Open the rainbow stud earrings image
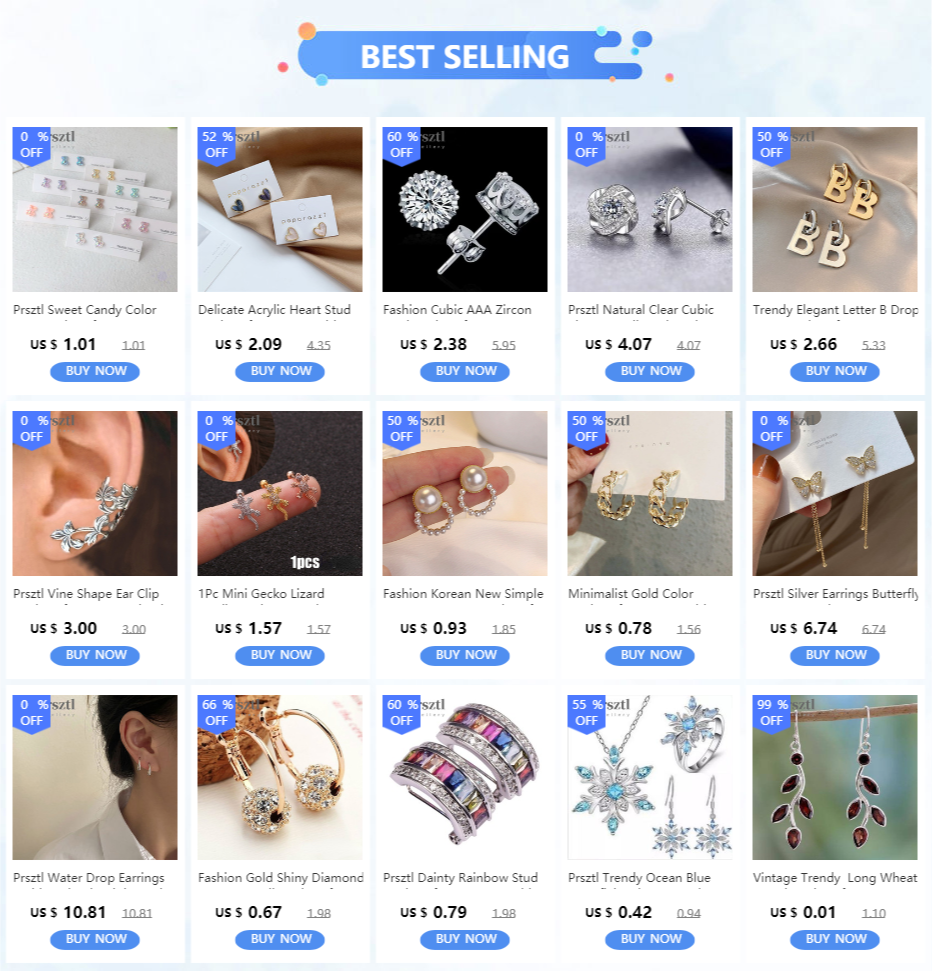 (464, 777)
